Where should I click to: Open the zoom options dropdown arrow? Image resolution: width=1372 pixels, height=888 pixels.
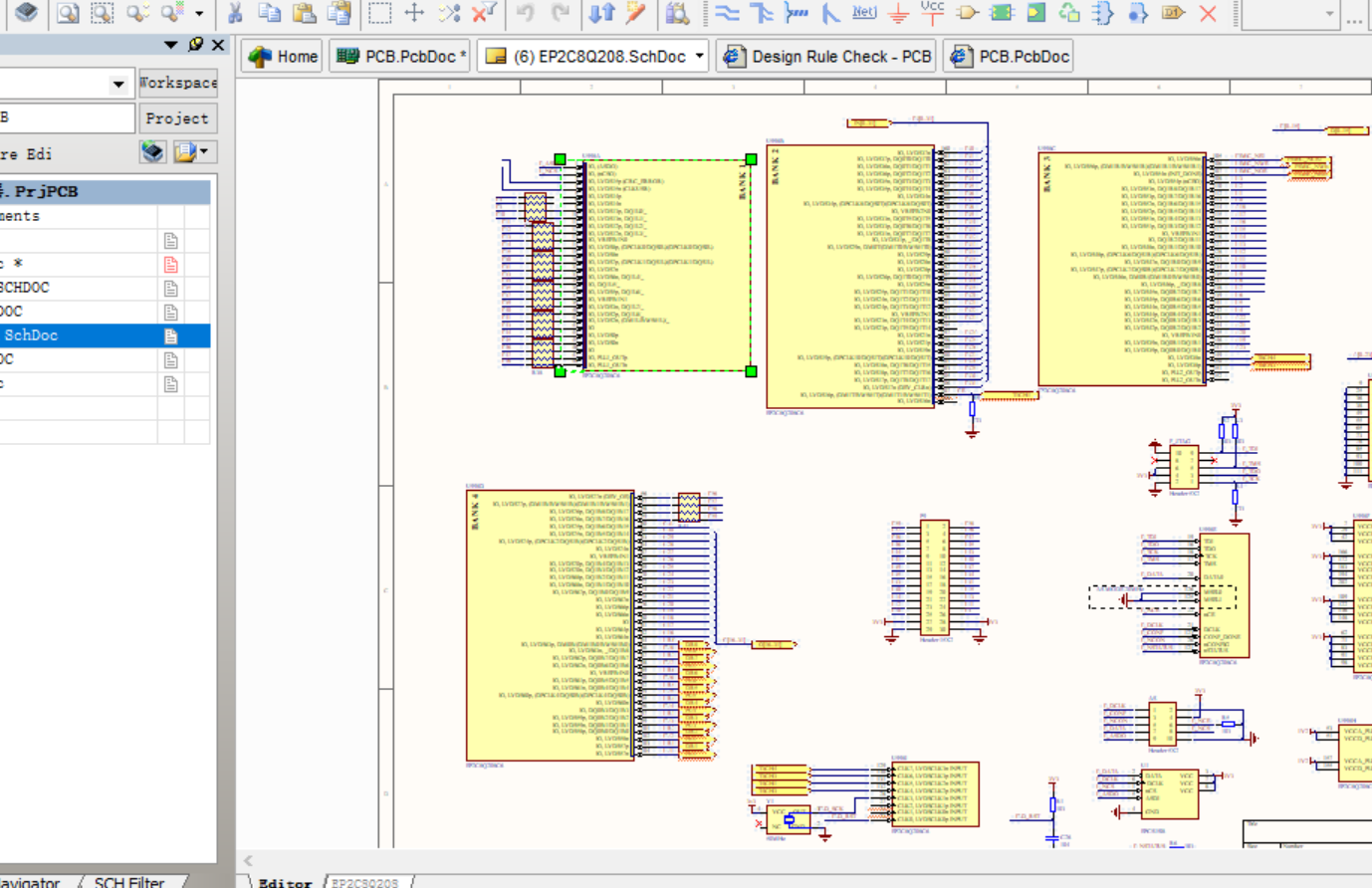[199, 14]
